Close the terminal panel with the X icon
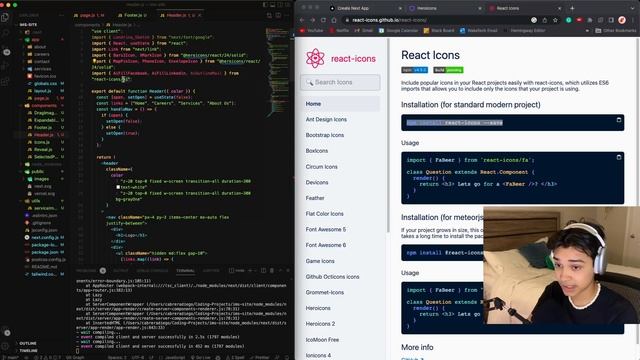 [x=288, y=271]
